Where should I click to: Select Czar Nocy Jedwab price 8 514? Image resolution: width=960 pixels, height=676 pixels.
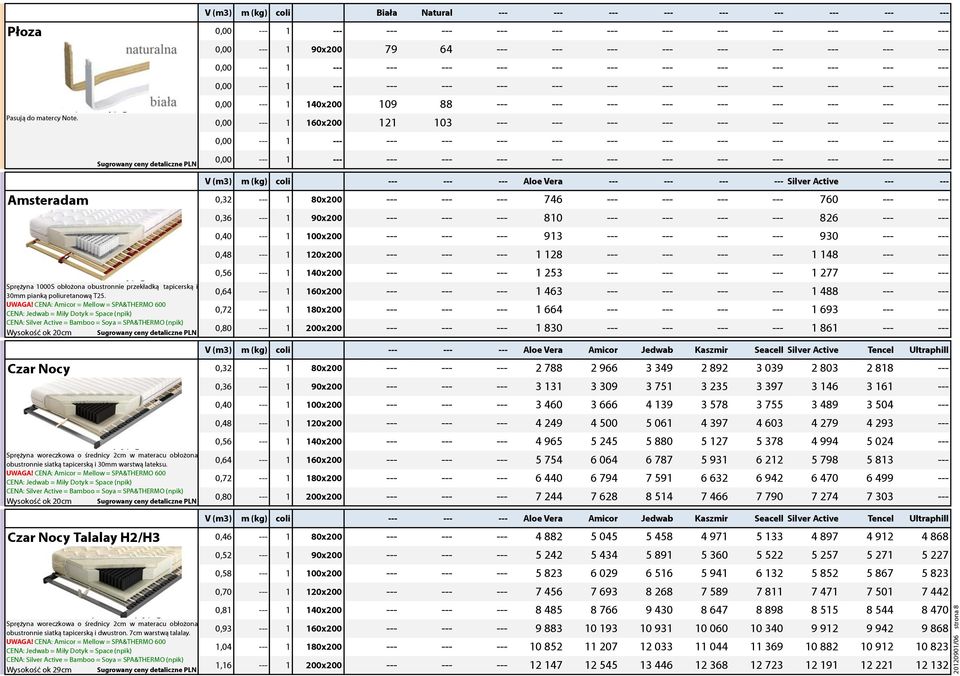coord(659,497)
